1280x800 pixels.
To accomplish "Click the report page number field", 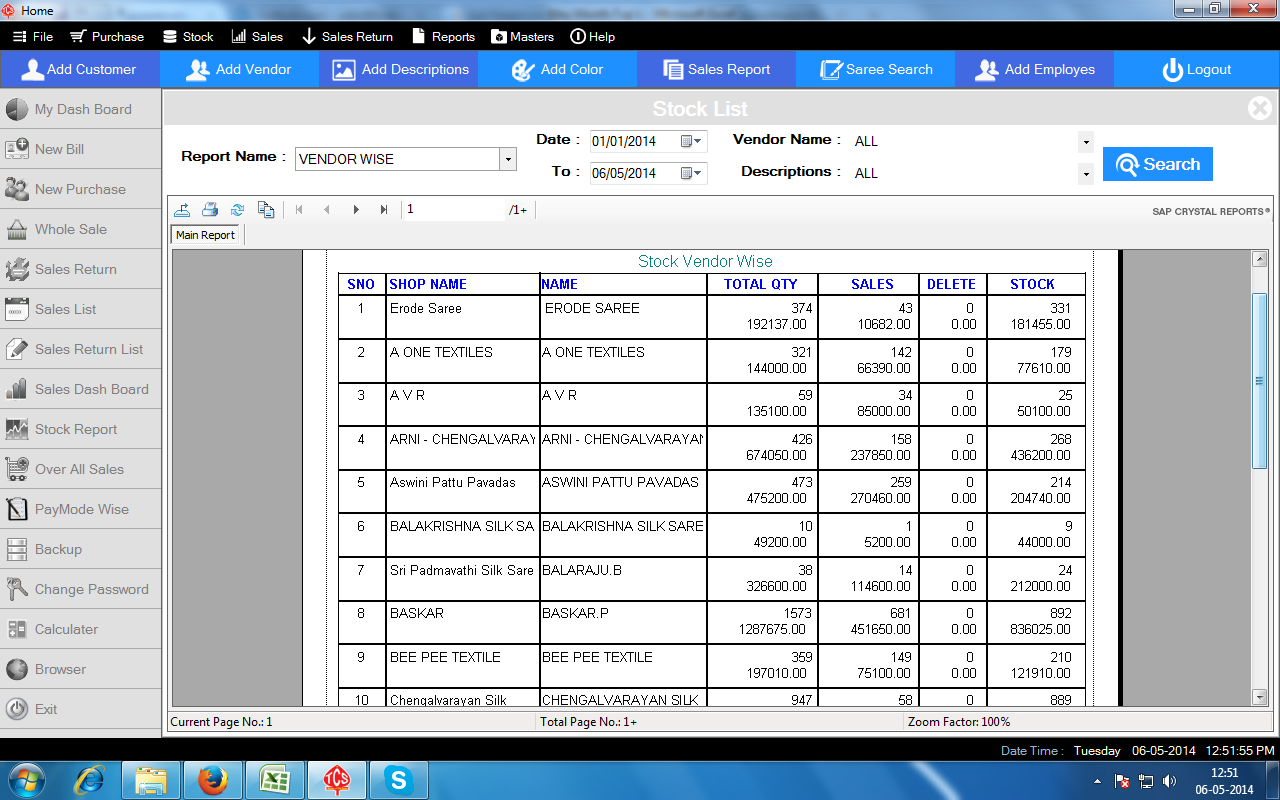I will point(455,210).
